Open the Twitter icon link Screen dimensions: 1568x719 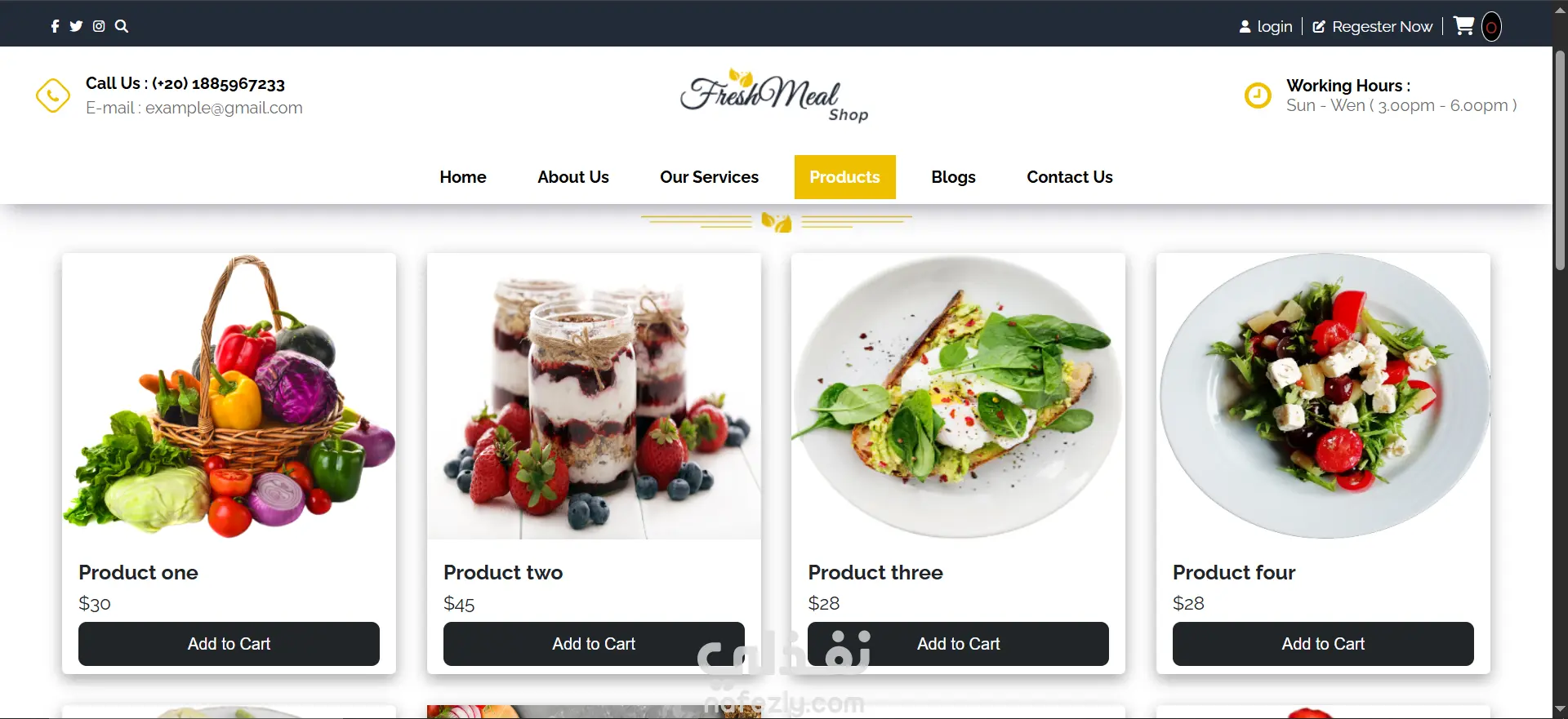[76, 26]
